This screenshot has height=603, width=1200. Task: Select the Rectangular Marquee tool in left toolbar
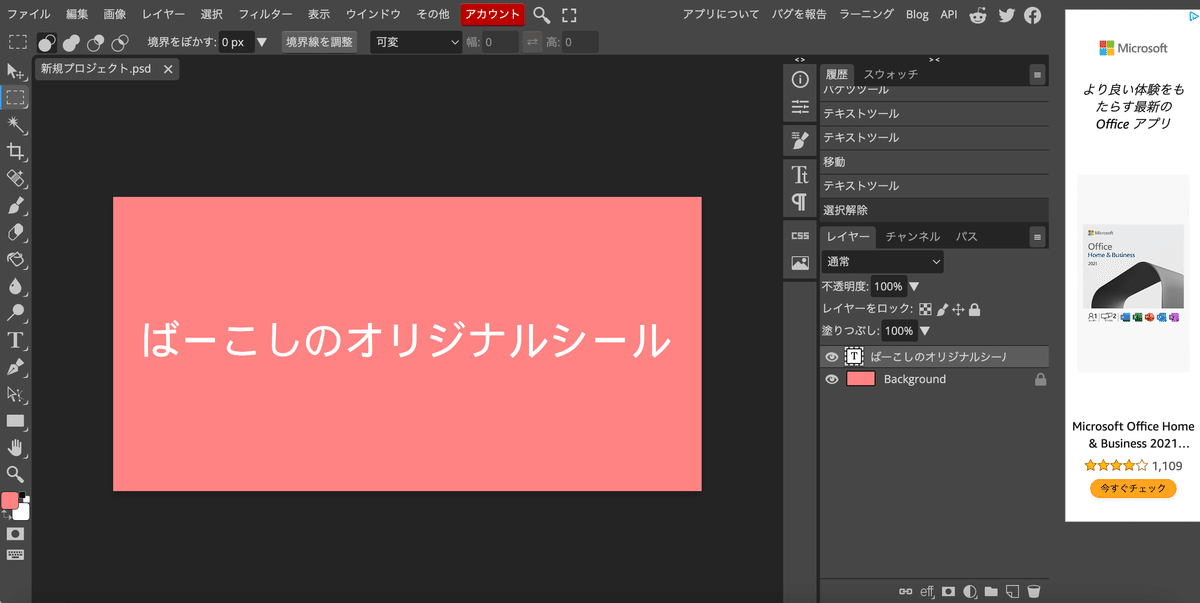[x=15, y=98]
